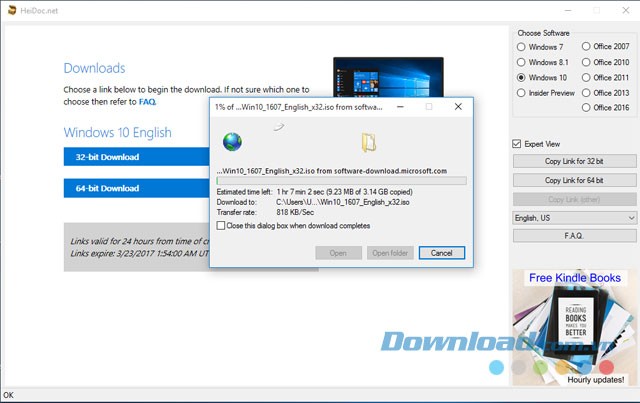Click the OK status bar text
The width and height of the screenshot is (640, 403).
[x=8, y=395]
